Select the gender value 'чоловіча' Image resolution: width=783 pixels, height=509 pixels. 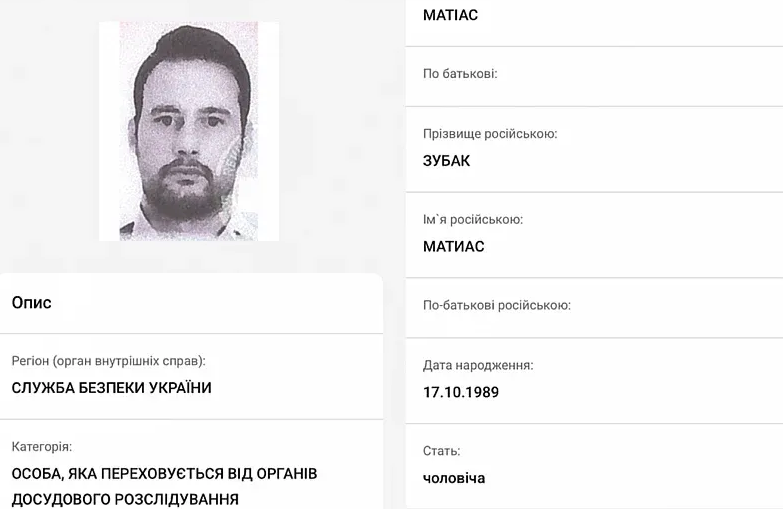pyautogui.click(x=454, y=479)
